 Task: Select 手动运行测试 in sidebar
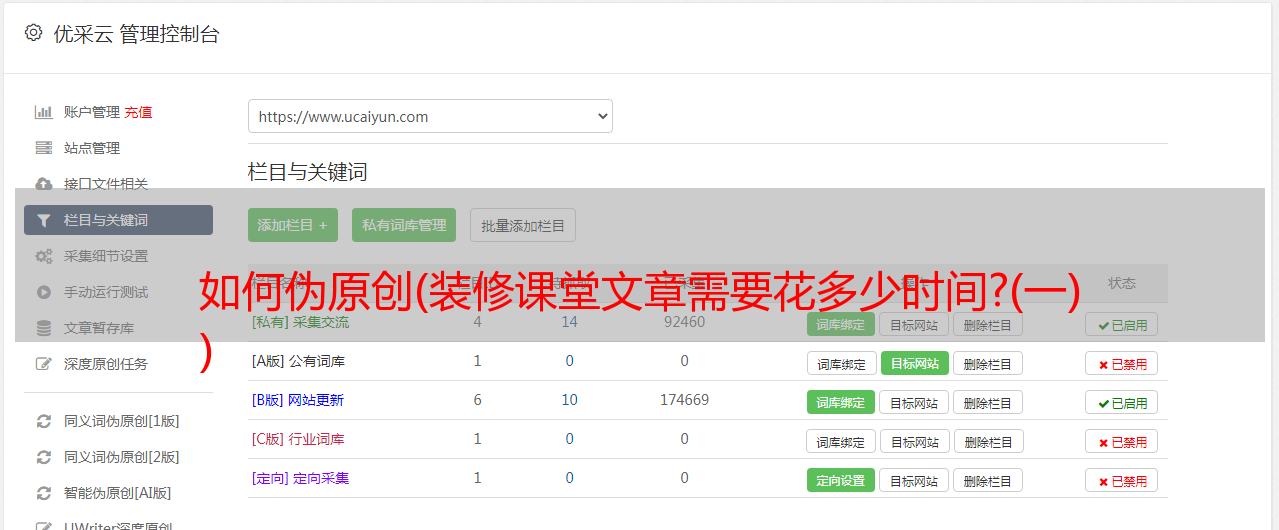pyautogui.click(x=106, y=292)
